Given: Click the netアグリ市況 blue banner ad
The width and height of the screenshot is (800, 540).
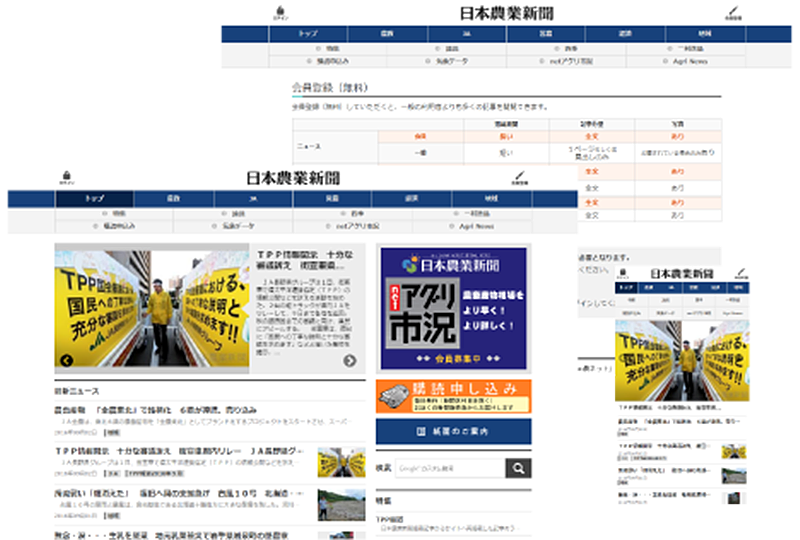Looking at the screenshot, I should pyautogui.click(x=454, y=308).
